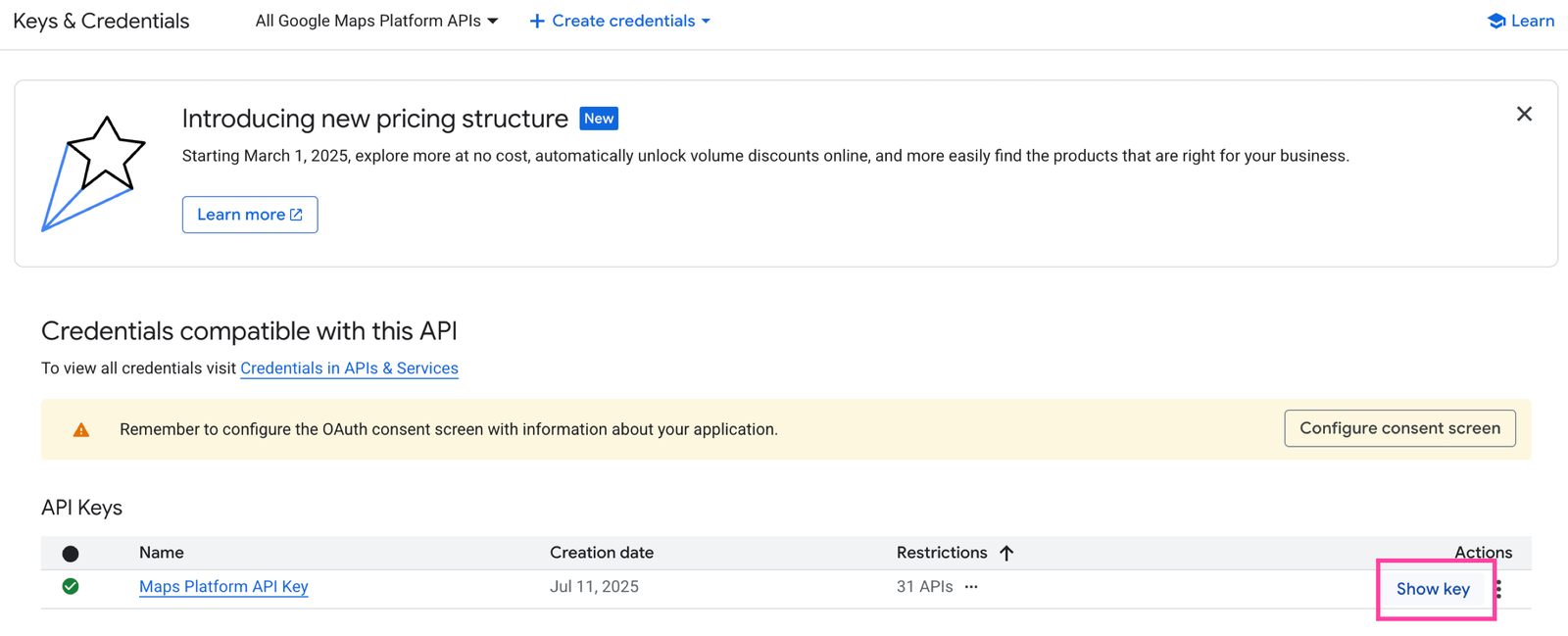The width and height of the screenshot is (1568, 636).
Task: Expand the Create credentials menu
Action: 620,21
